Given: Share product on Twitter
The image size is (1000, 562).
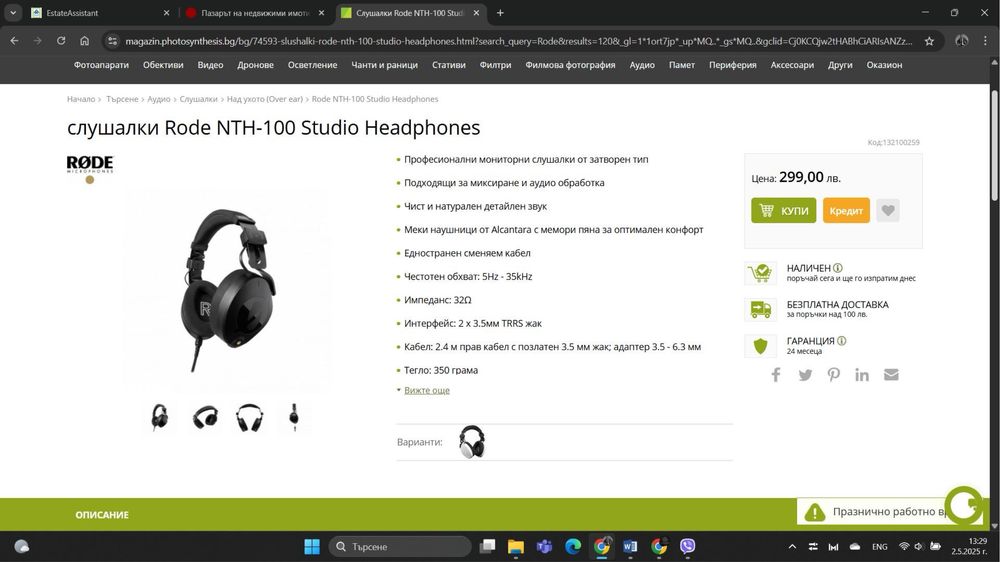Looking at the screenshot, I should (x=805, y=374).
